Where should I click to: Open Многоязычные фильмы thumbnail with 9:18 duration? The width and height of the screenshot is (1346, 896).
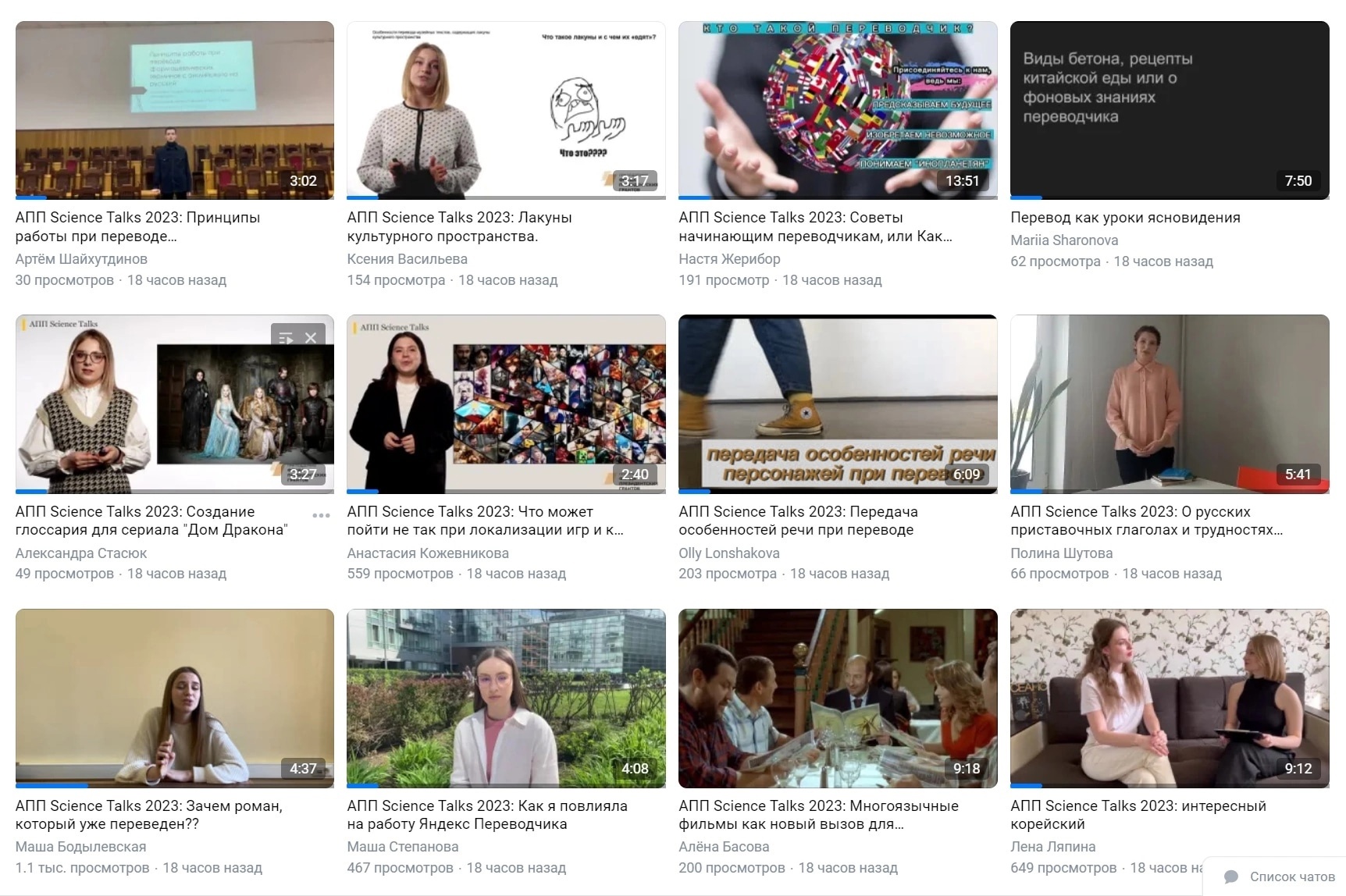(838, 699)
